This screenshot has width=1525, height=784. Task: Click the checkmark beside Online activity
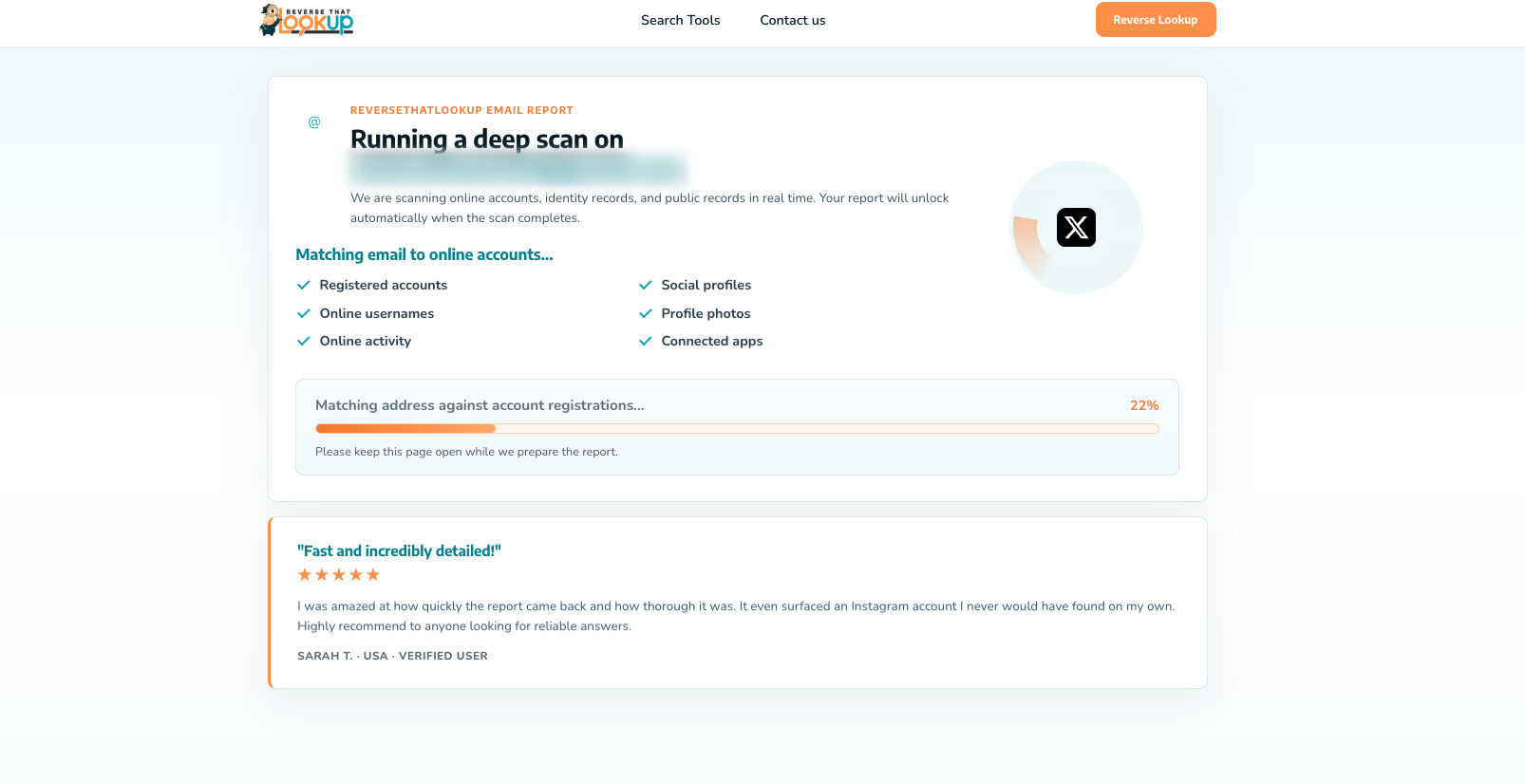[x=304, y=341]
